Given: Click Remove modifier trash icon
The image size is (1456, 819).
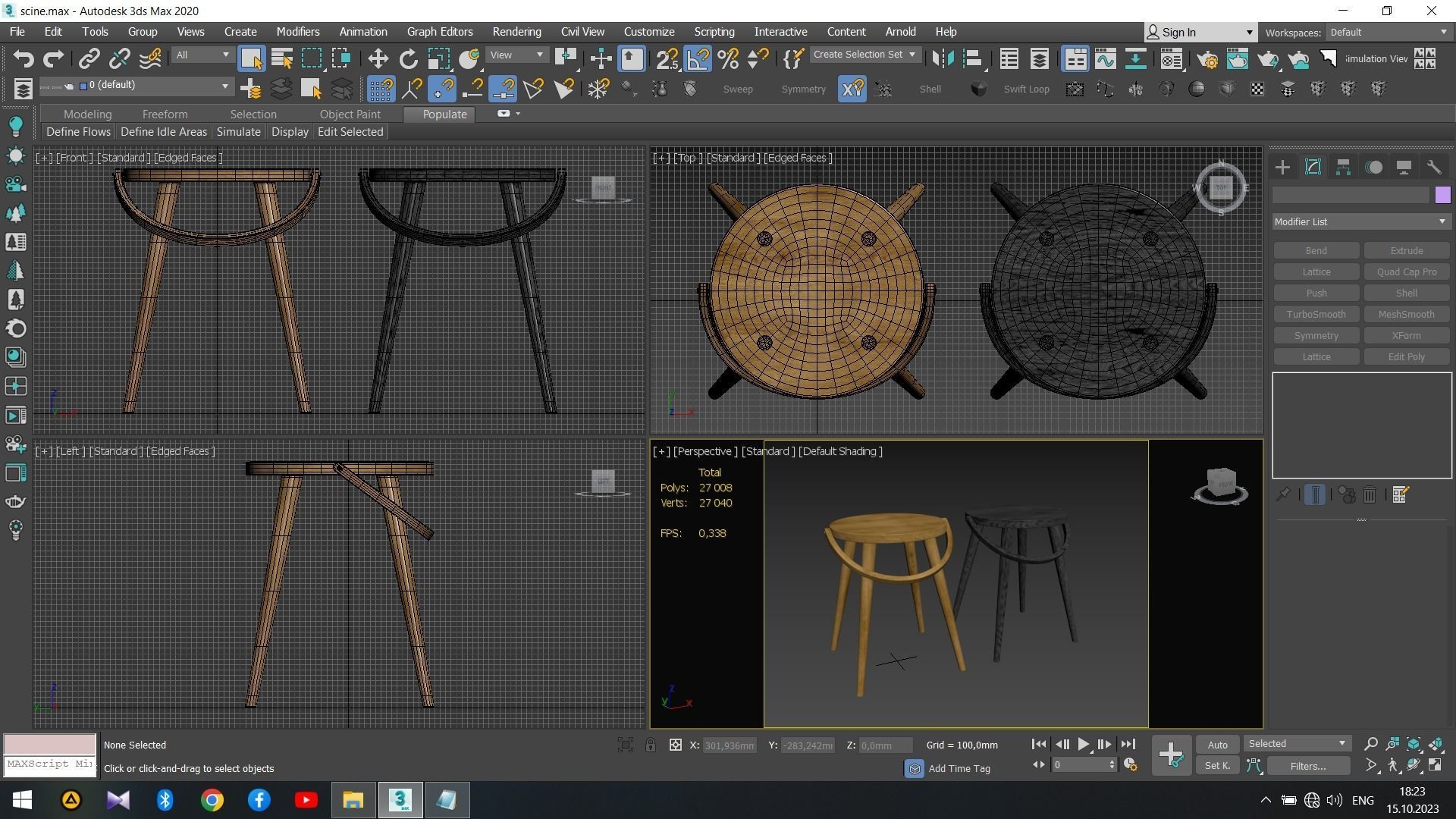Looking at the screenshot, I should coord(1370,495).
